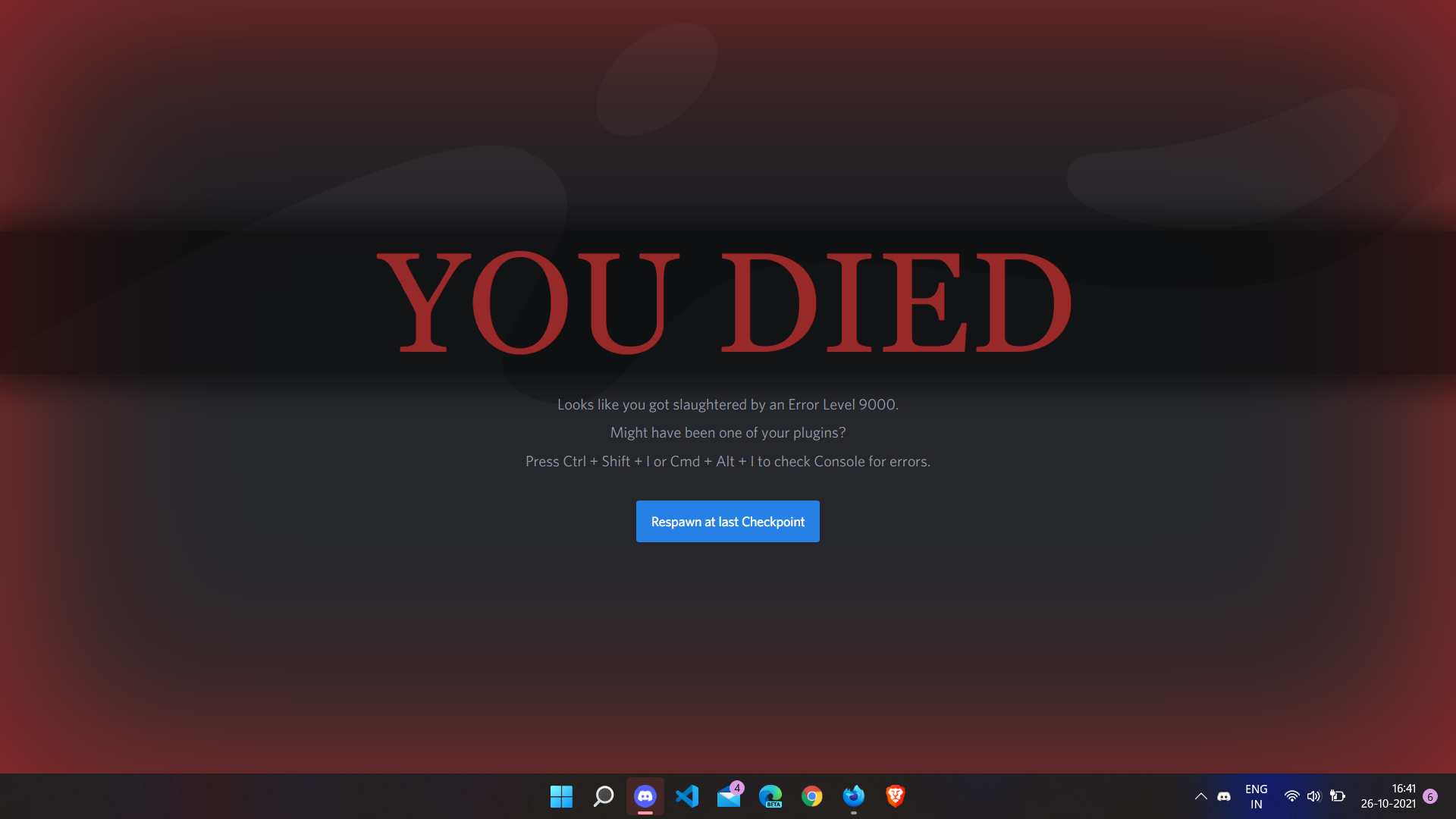Open taskbar Search
Screen dimensions: 1456x819
(x=603, y=796)
